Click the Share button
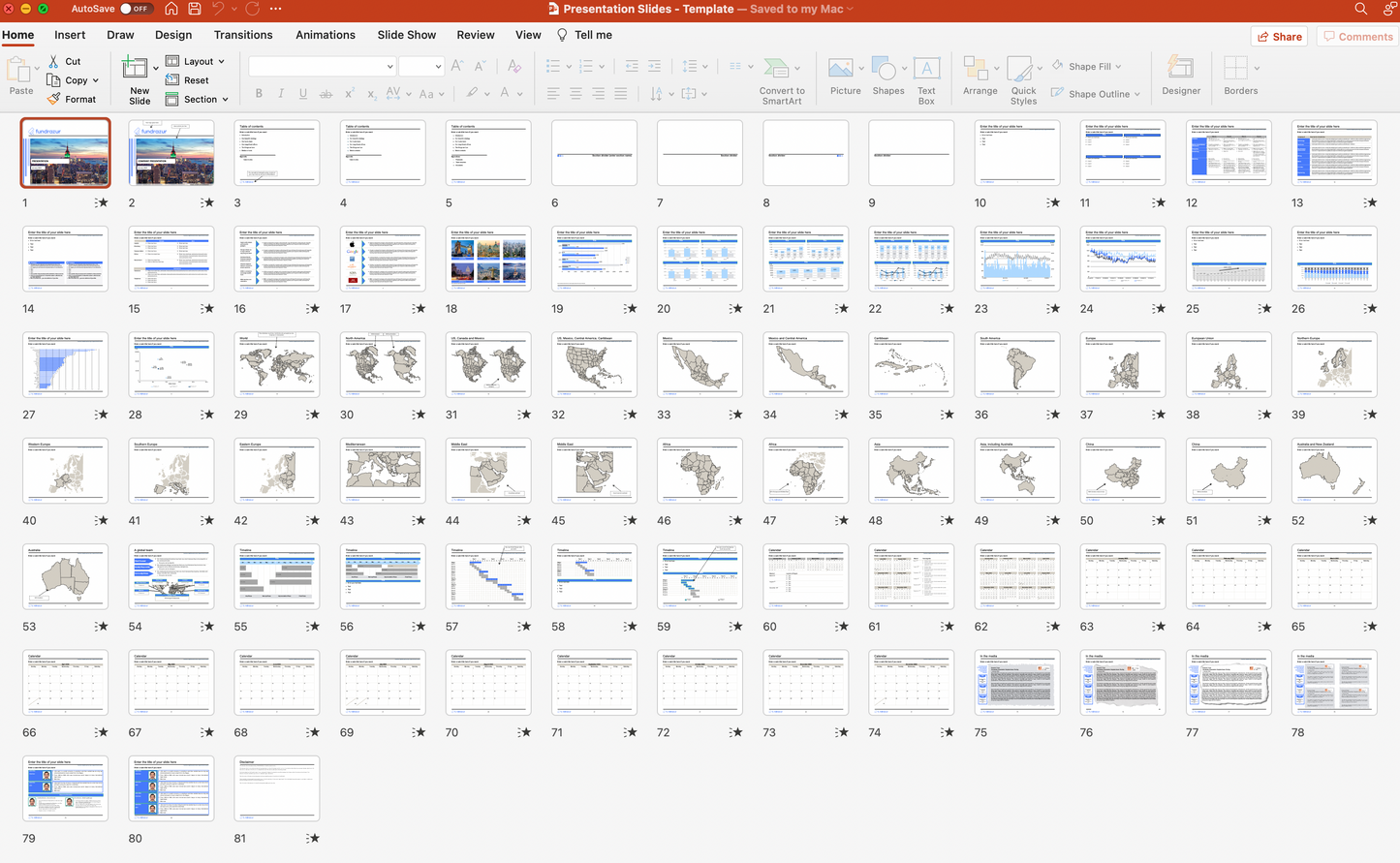The height and width of the screenshot is (863, 1400). [x=1279, y=37]
